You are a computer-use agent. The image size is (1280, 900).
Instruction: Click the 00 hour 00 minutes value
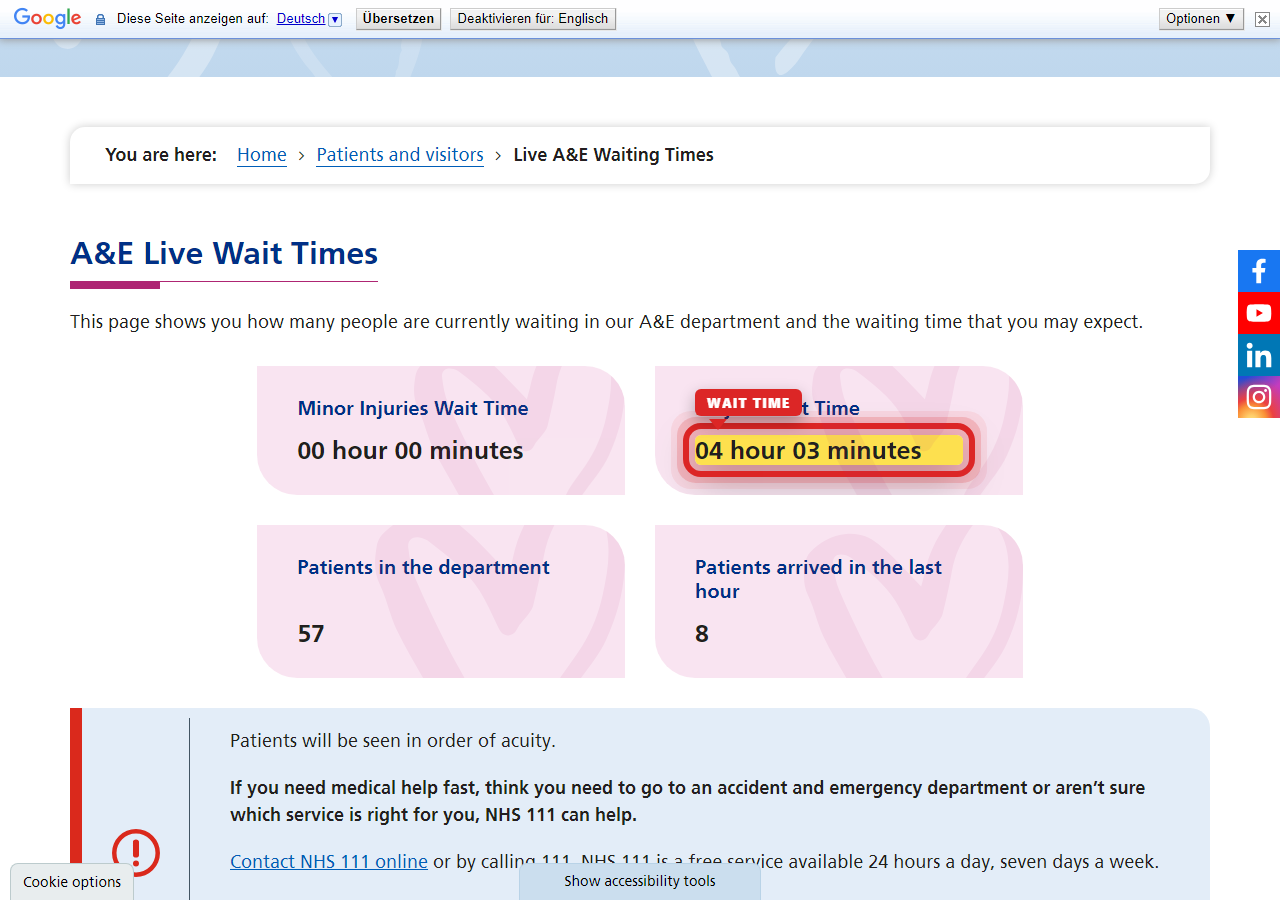click(410, 450)
